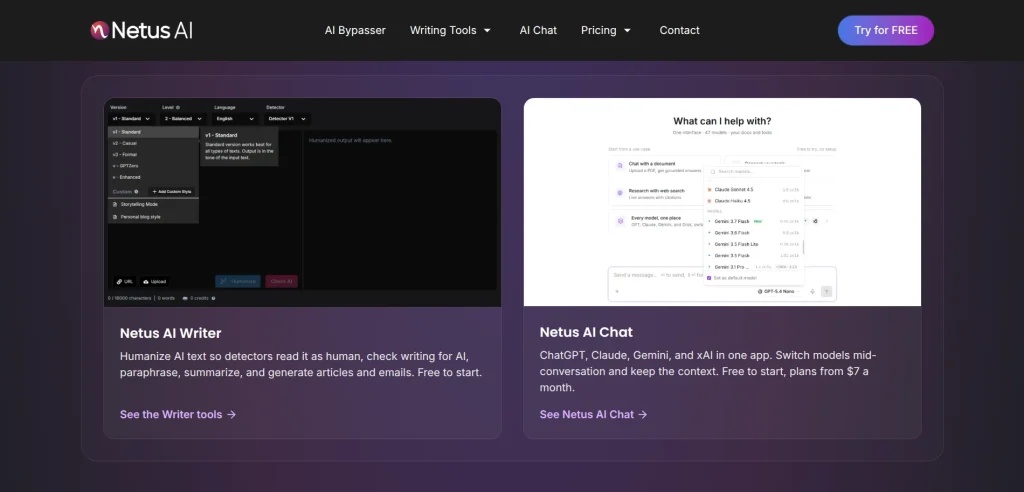Image resolution: width=1024 pixels, height=492 pixels.
Task: Click the Upload cloud button
Action: tap(154, 282)
